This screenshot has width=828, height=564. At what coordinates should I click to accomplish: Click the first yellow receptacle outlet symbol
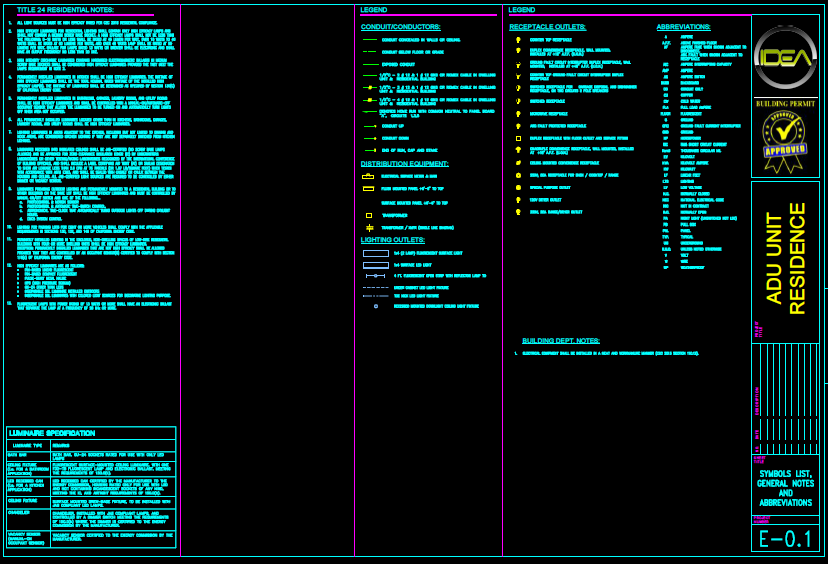point(518,39)
